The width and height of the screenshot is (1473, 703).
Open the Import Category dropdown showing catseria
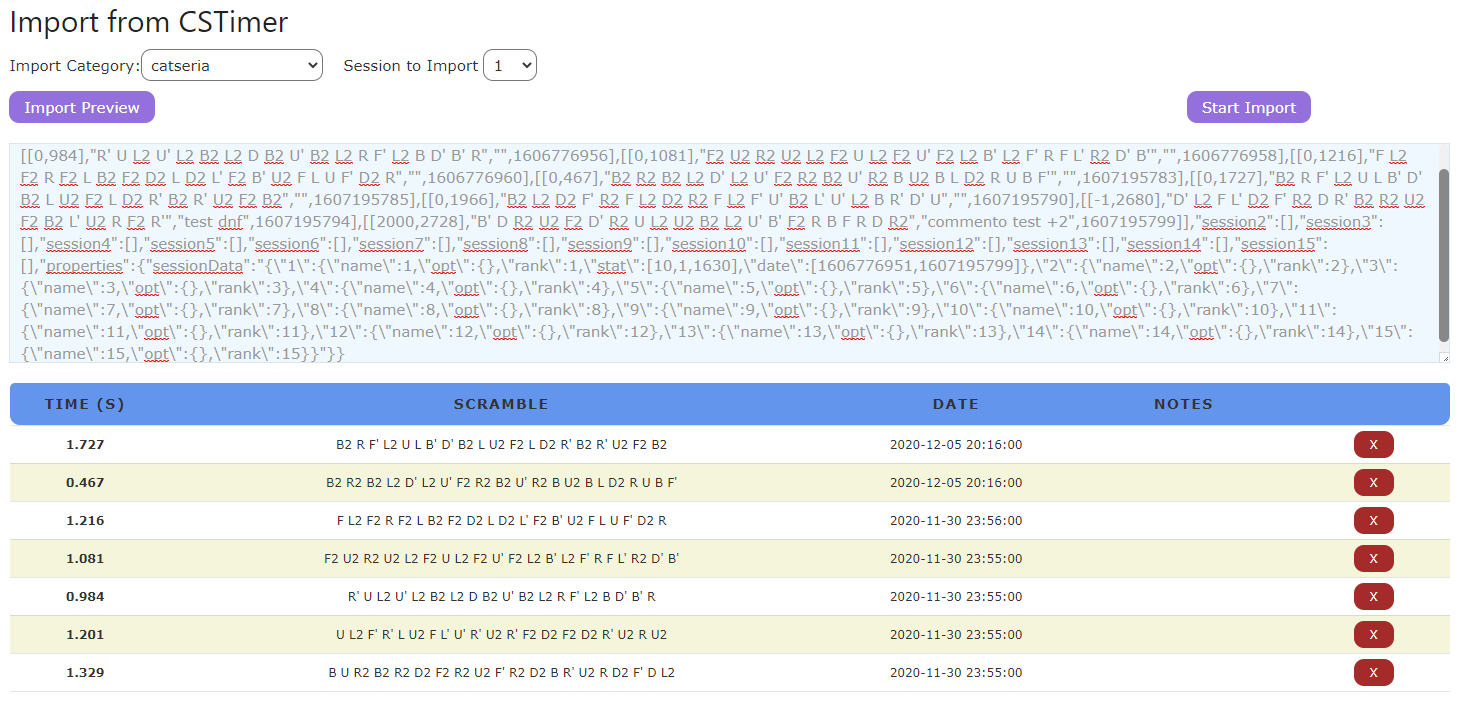click(x=232, y=66)
